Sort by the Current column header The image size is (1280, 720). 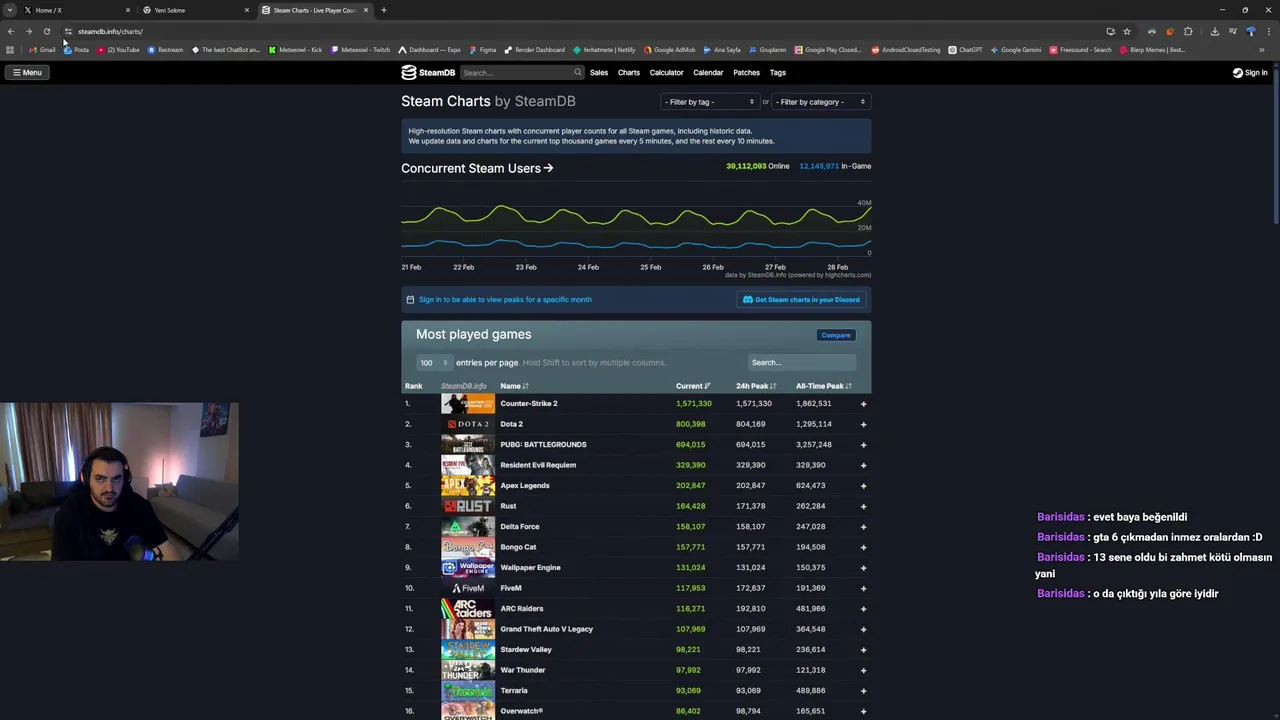click(x=693, y=386)
